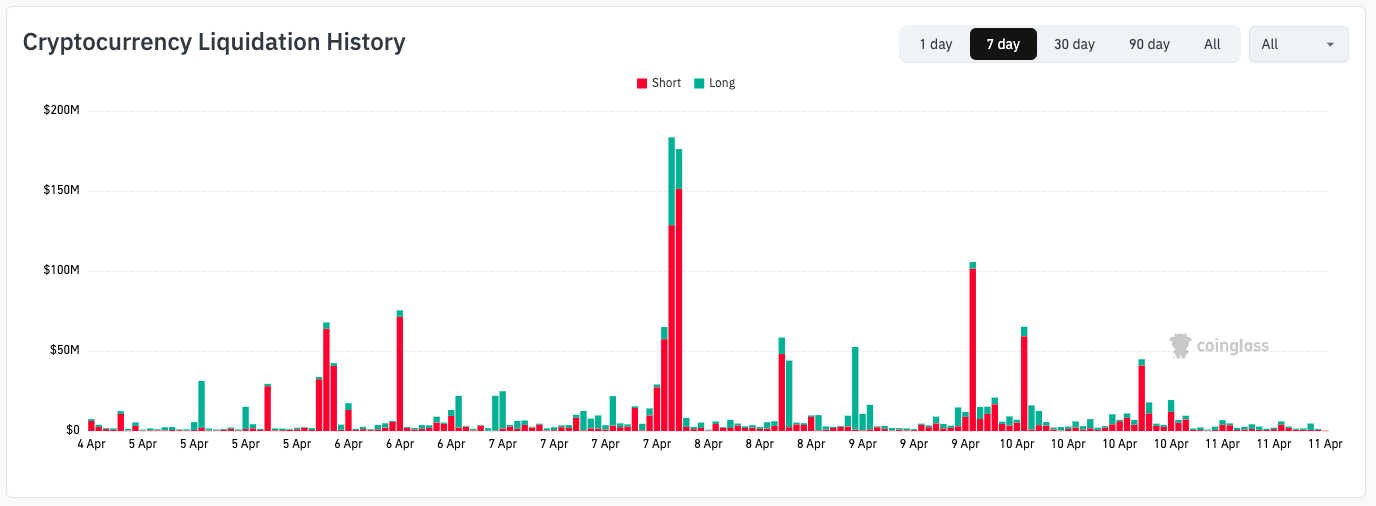The width and height of the screenshot is (1376, 506).
Task: Hide the Short series via legend label
Action: pos(666,83)
